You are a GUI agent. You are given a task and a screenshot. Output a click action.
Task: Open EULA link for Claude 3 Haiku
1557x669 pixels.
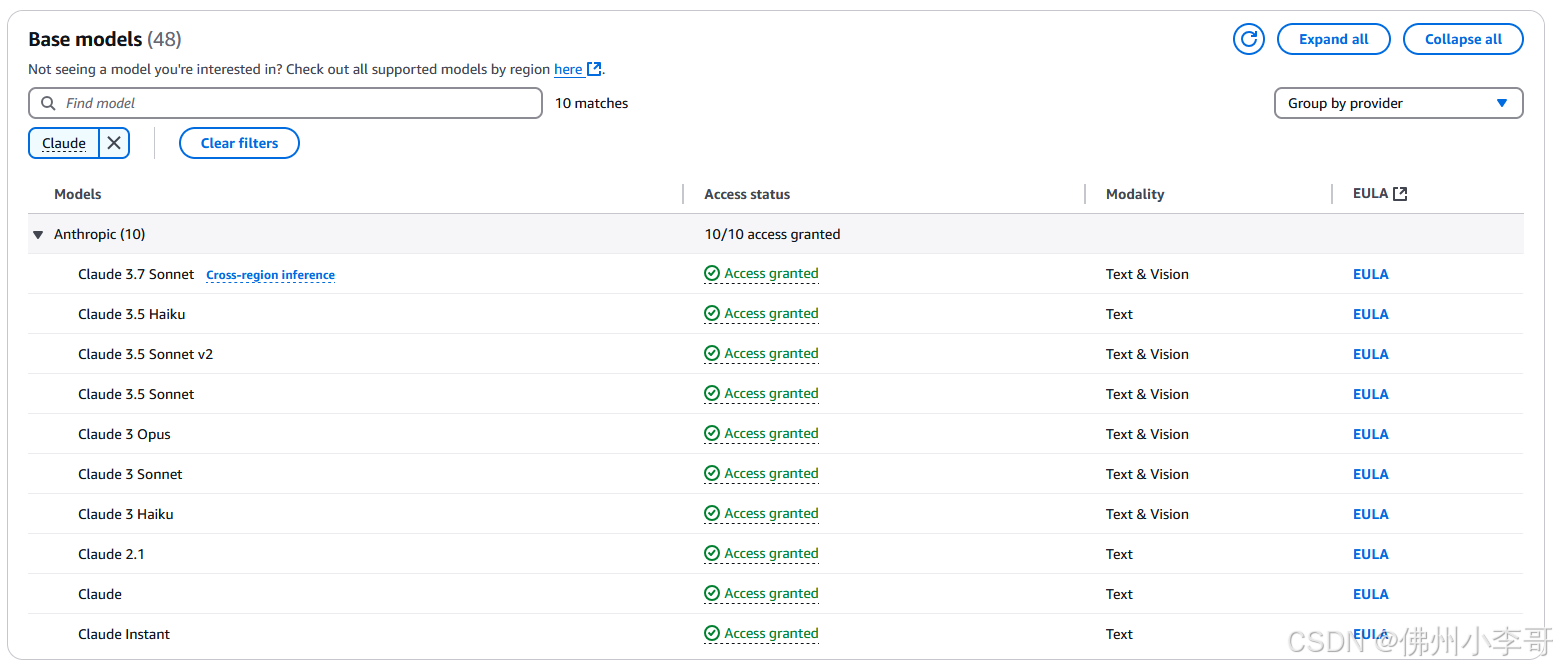tap(1370, 514)
